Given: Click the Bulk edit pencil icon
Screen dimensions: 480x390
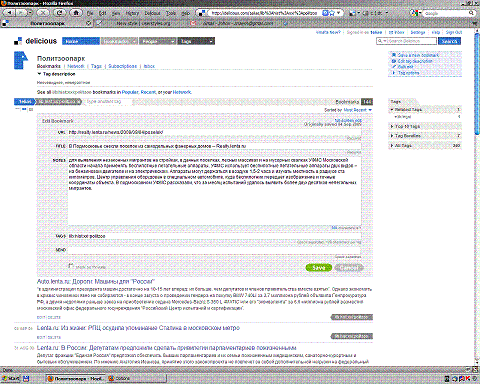Looking at the screenshot, I should click(x=394, y=67).
